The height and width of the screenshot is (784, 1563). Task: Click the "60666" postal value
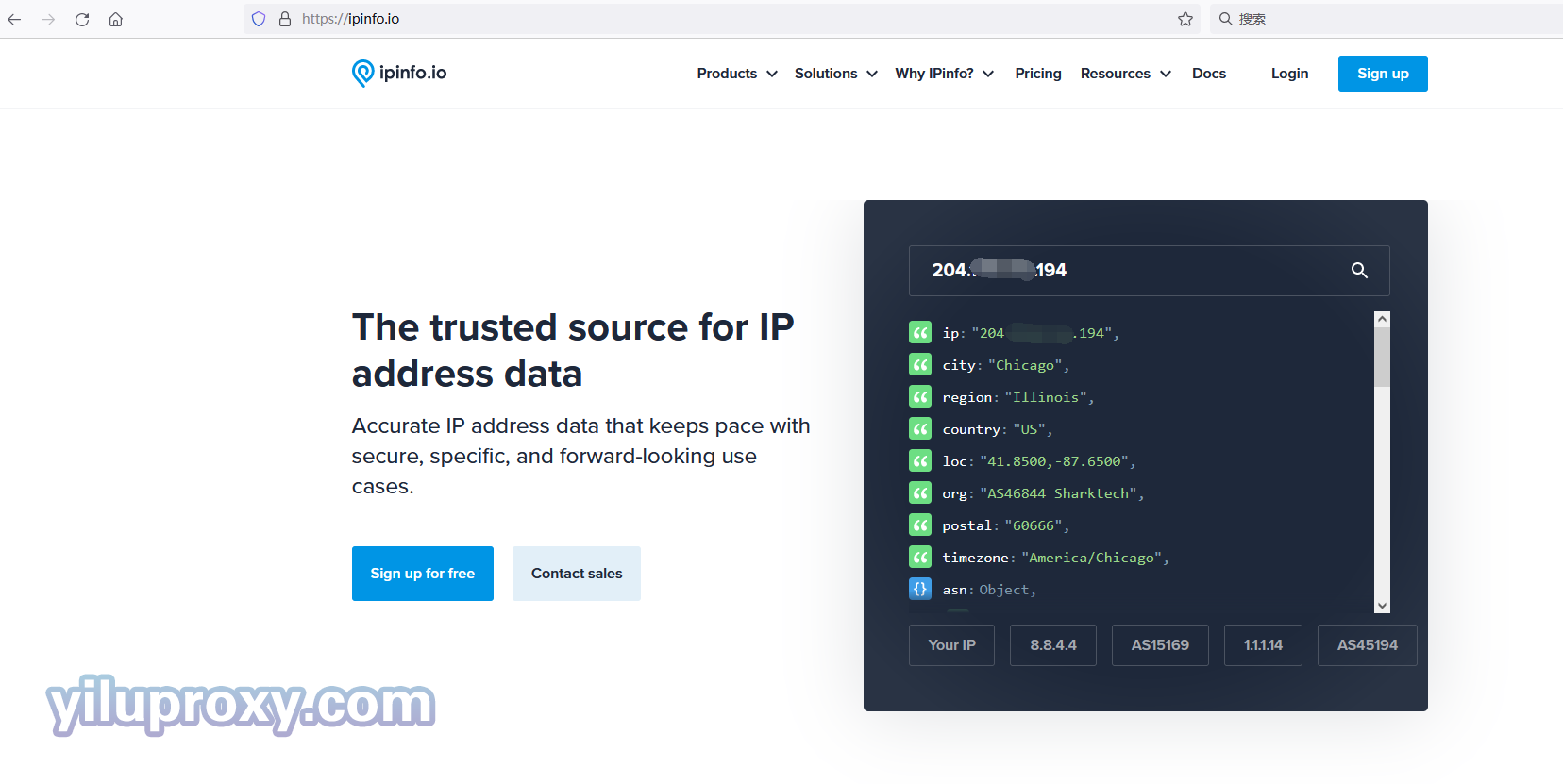(1034, 525)
